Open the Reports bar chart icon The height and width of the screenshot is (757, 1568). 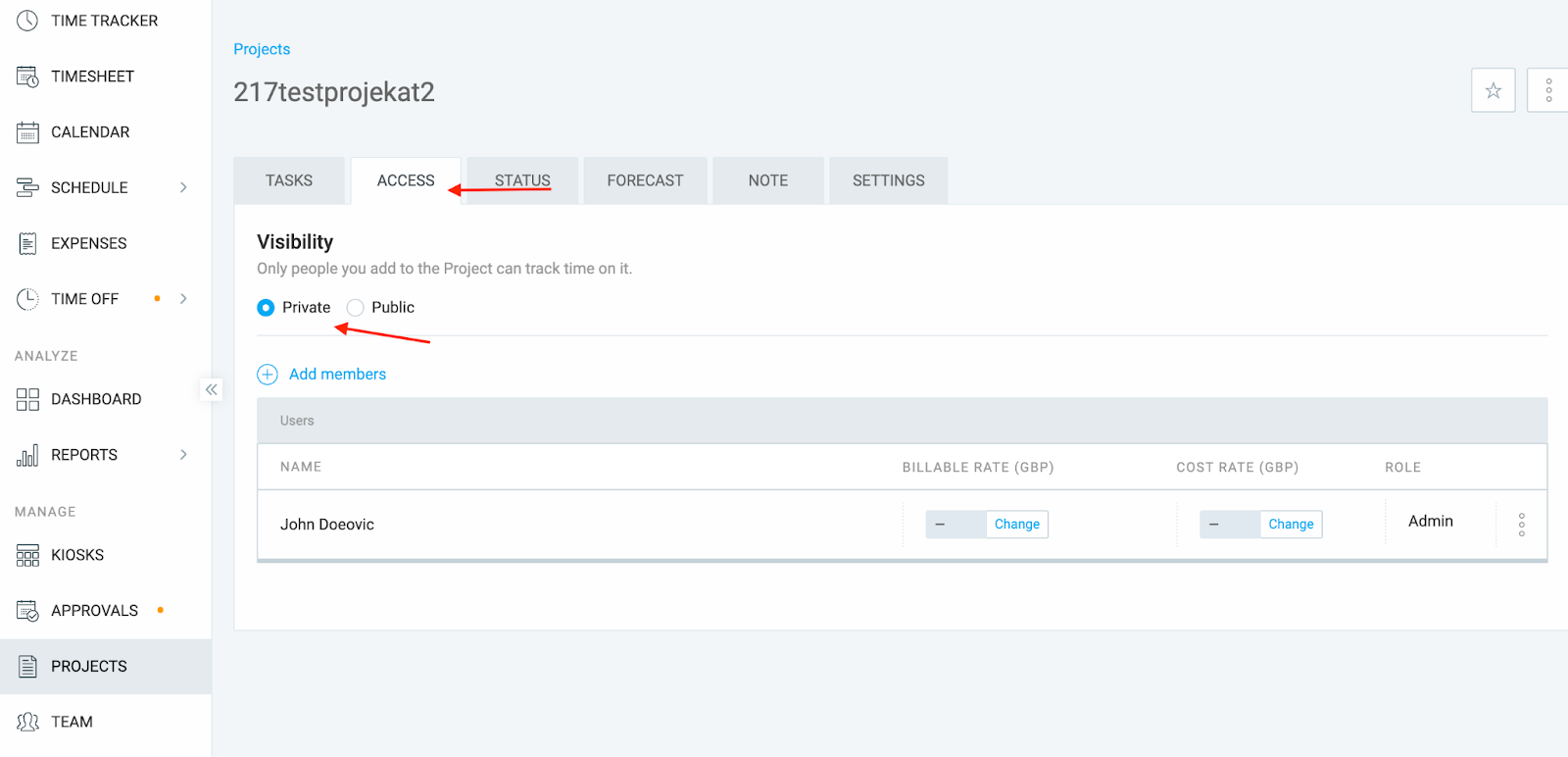pyautogui.click(x=27, y=455)
